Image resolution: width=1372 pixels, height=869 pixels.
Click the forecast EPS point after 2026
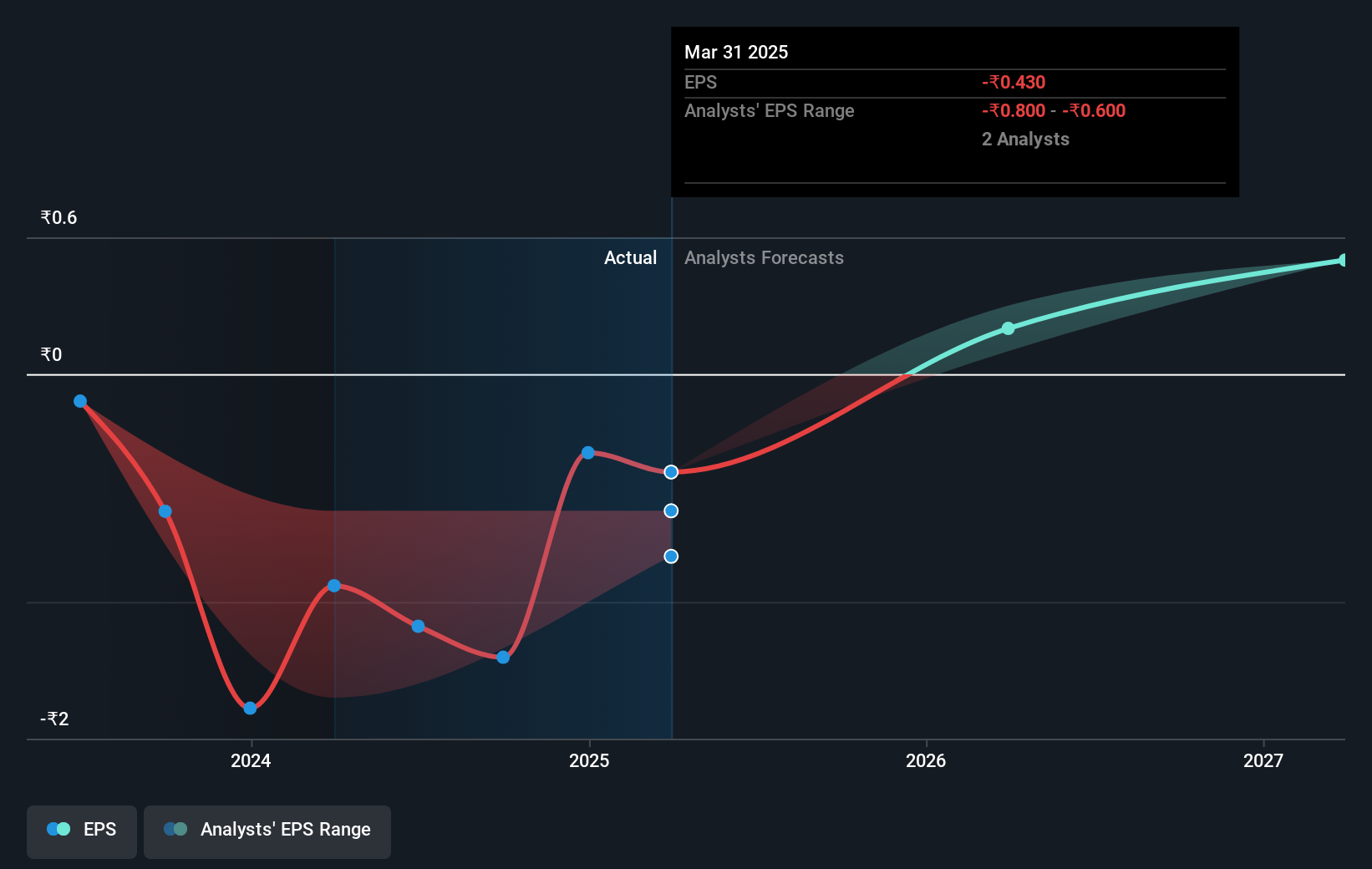(1009, 328)
